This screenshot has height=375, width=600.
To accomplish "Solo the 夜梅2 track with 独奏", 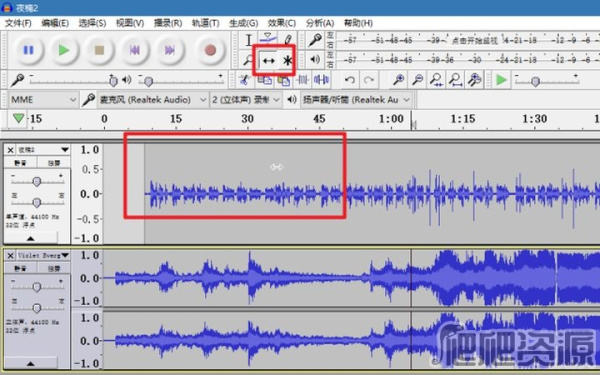I will 54,163.
